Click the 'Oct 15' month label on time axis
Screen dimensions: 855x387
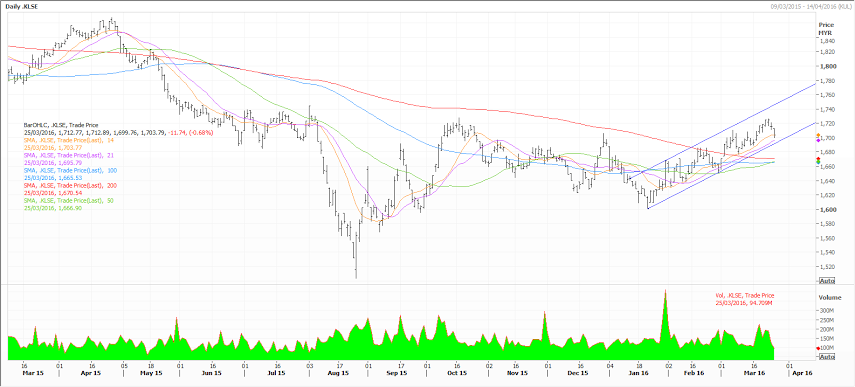(x=457, y=373)
